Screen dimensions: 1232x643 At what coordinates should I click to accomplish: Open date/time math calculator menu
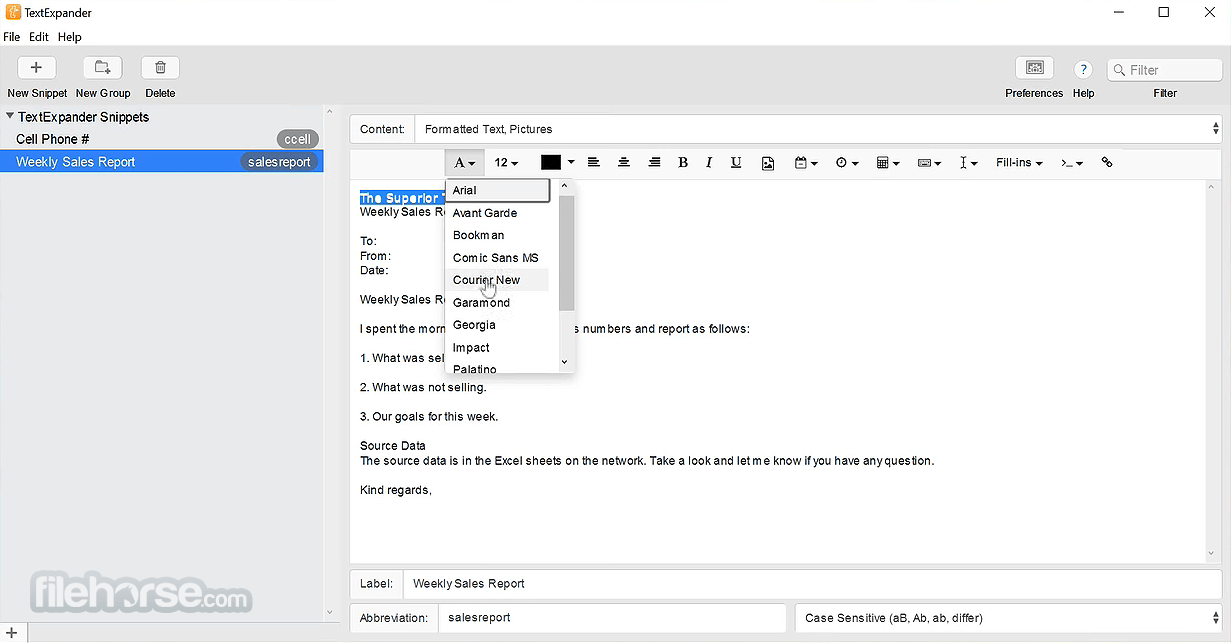[888, 163]
